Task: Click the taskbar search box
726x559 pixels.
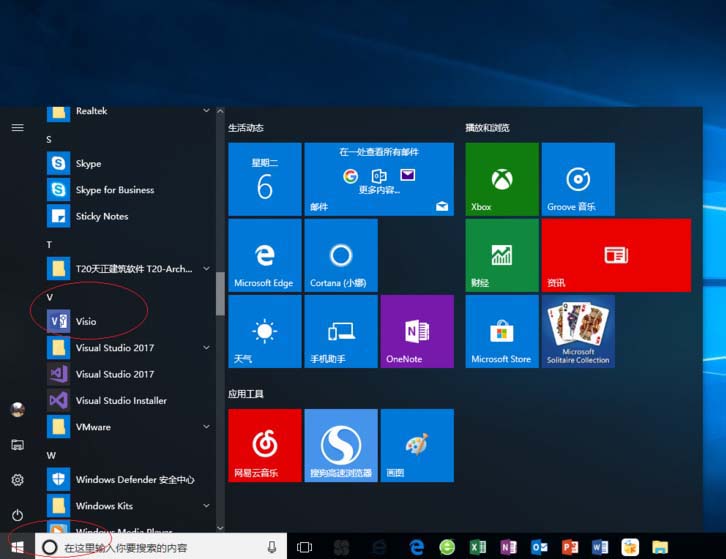Action: [x=161, y=547]
